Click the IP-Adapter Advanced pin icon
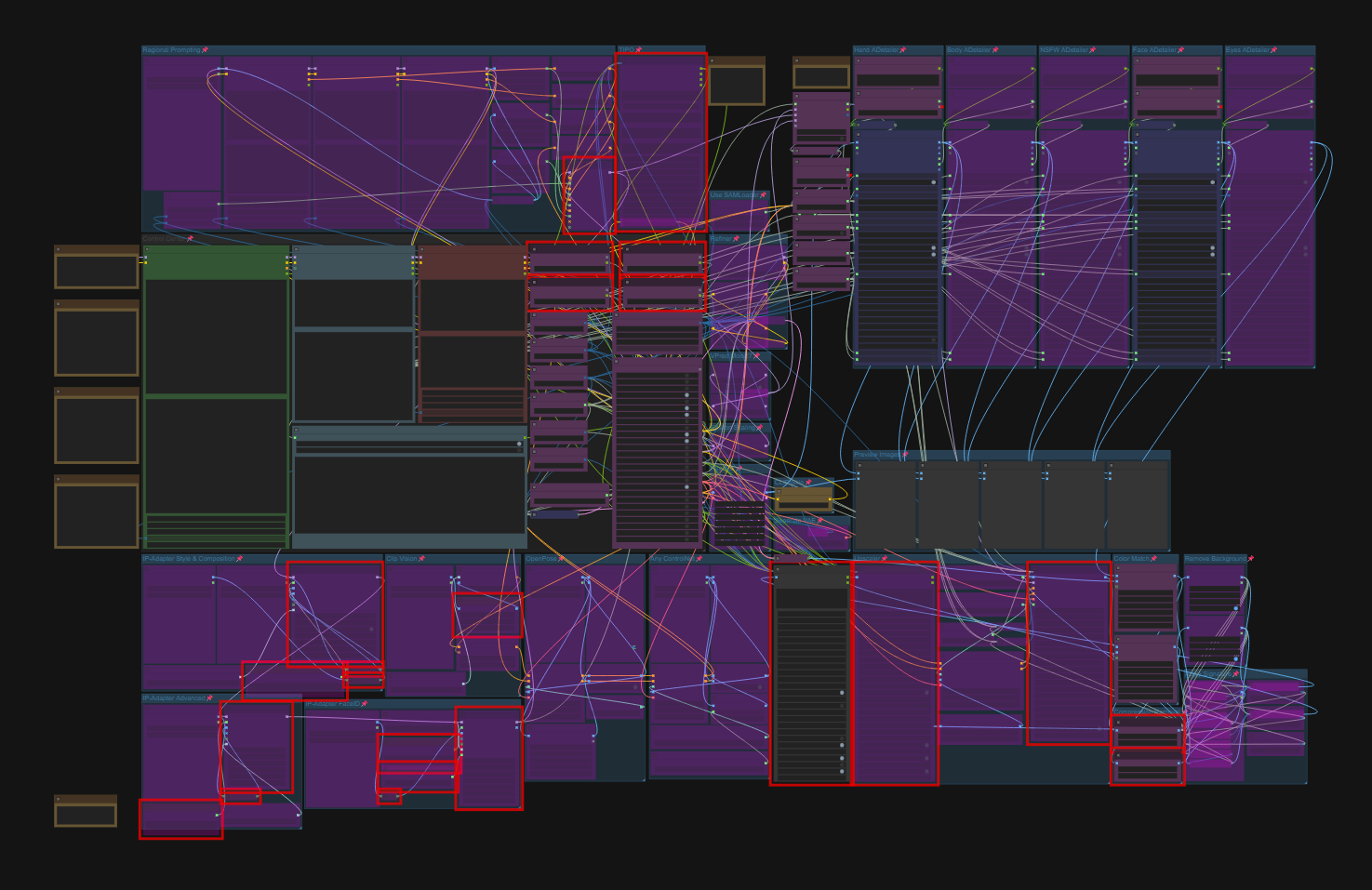The image size is (1372, 890). (x=210, y=698)
